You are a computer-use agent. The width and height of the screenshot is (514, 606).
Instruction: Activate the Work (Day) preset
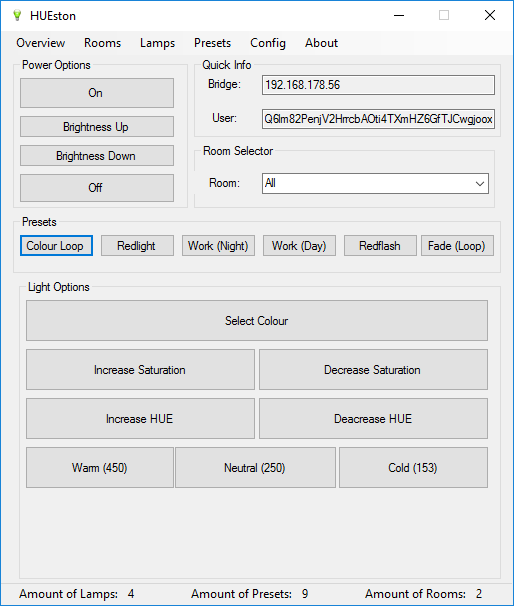coord(299,246)
